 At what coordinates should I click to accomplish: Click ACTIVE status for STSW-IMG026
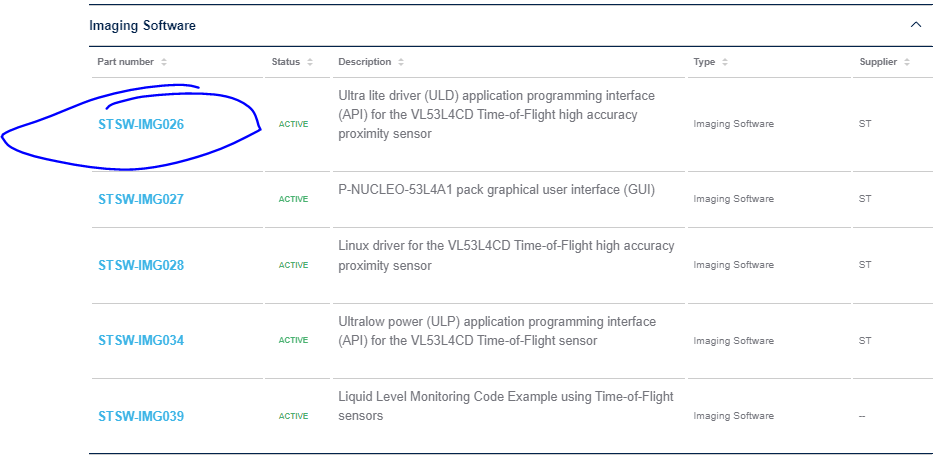293,124
